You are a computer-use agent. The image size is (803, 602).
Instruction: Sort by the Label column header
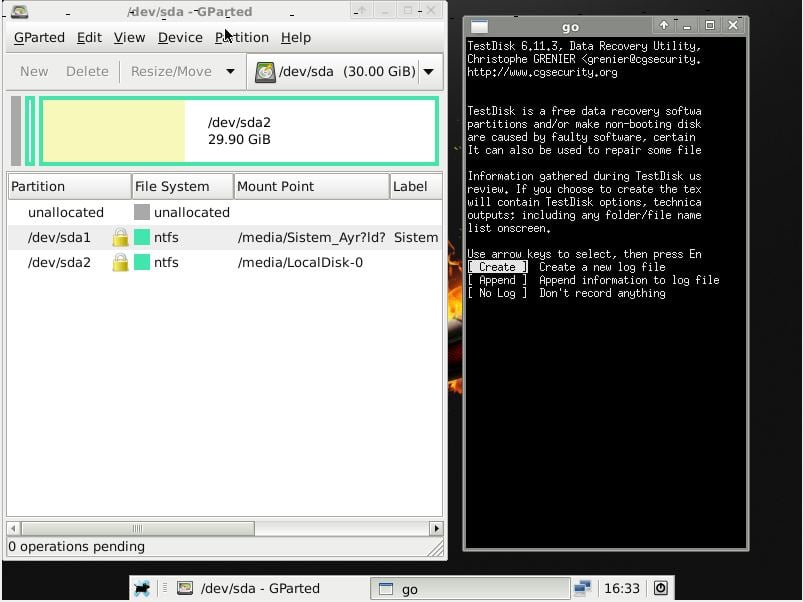[x=415, y=186]
